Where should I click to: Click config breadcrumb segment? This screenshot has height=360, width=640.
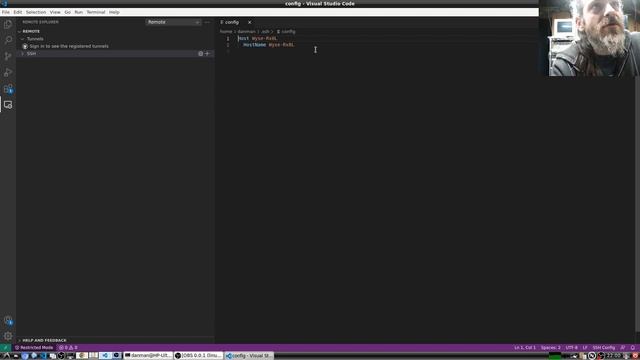(x=288, y=31)
